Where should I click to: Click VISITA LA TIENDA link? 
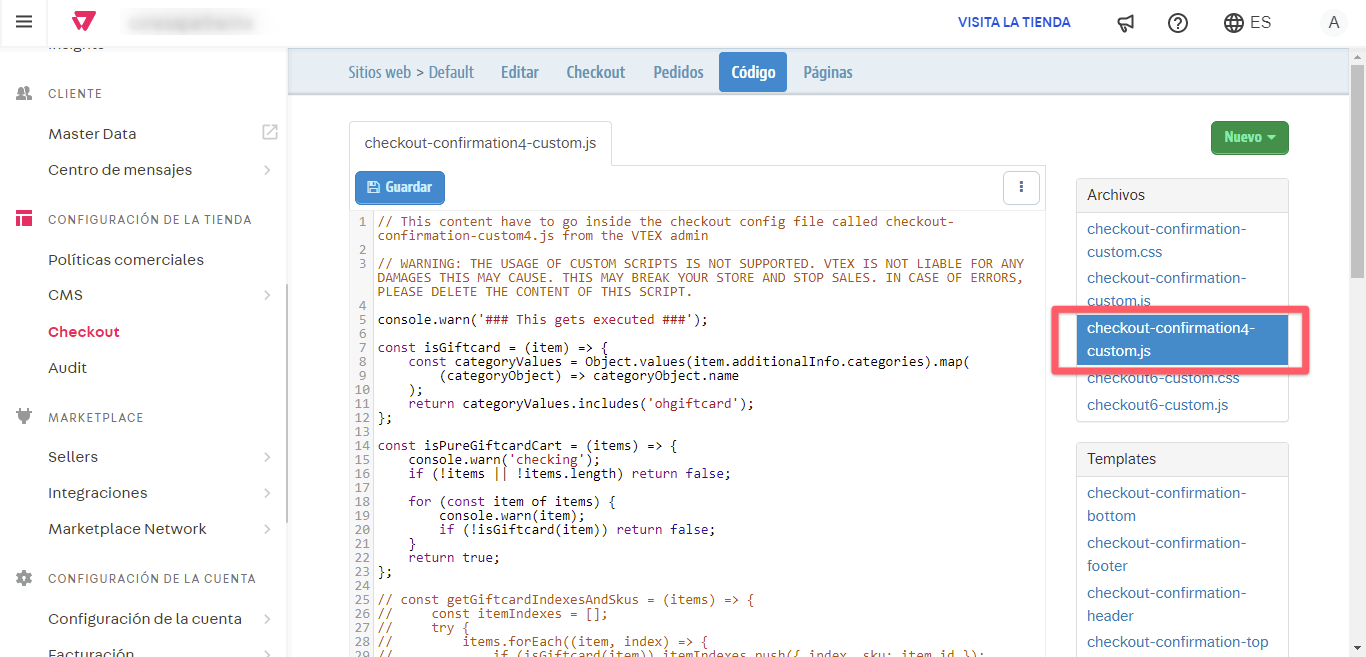click(x=1014, y=22)
